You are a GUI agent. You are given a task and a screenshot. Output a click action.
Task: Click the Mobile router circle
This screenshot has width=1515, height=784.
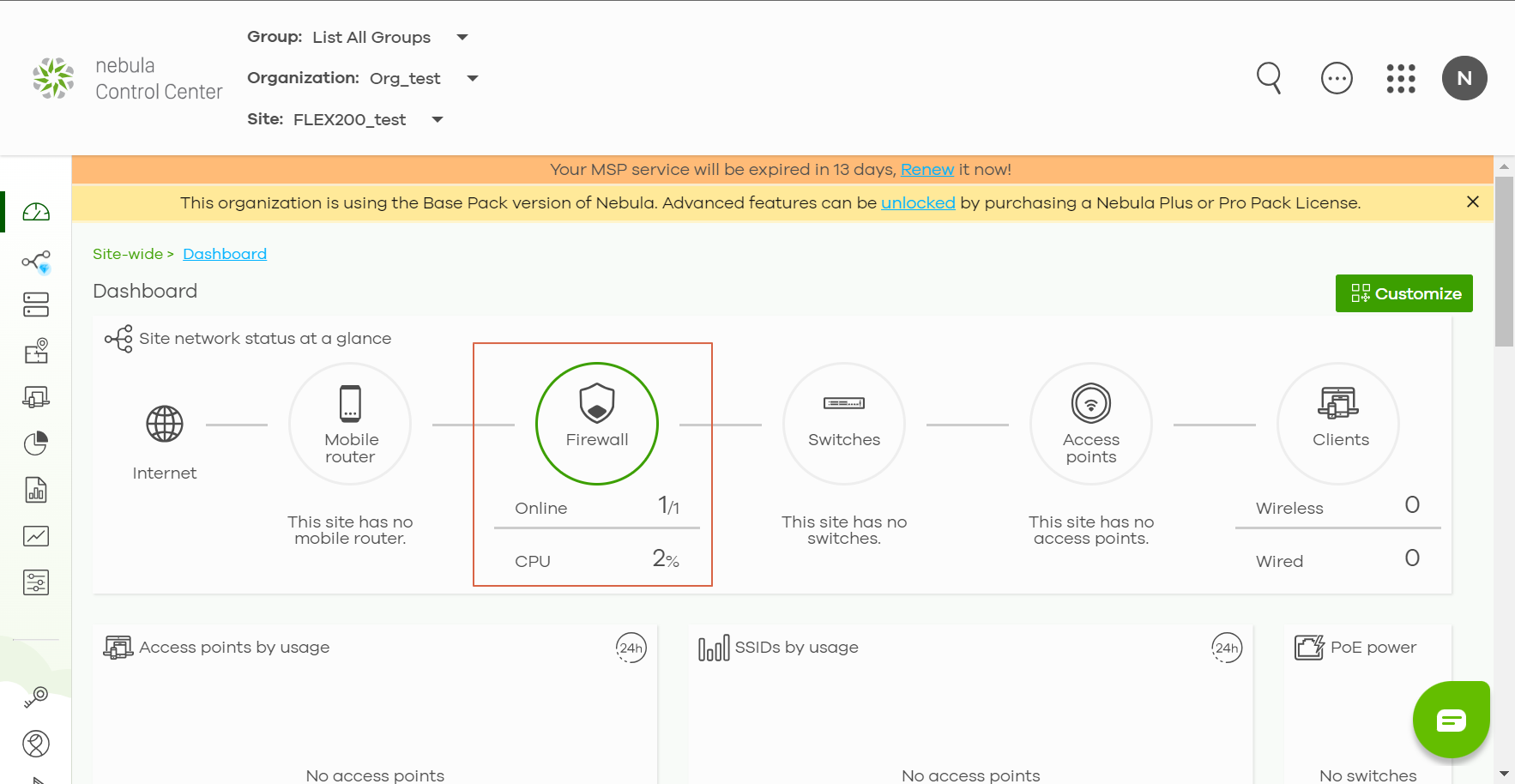(350, 424)
